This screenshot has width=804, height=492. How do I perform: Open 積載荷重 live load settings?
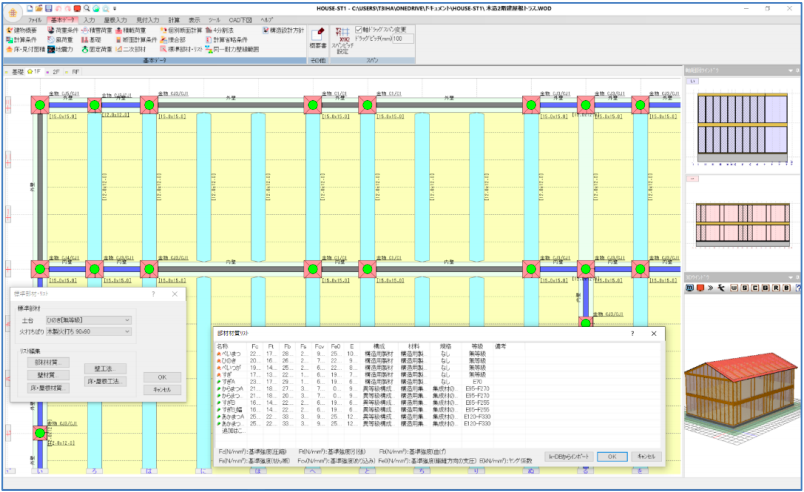pyautogui.click(x=131, y=30)
